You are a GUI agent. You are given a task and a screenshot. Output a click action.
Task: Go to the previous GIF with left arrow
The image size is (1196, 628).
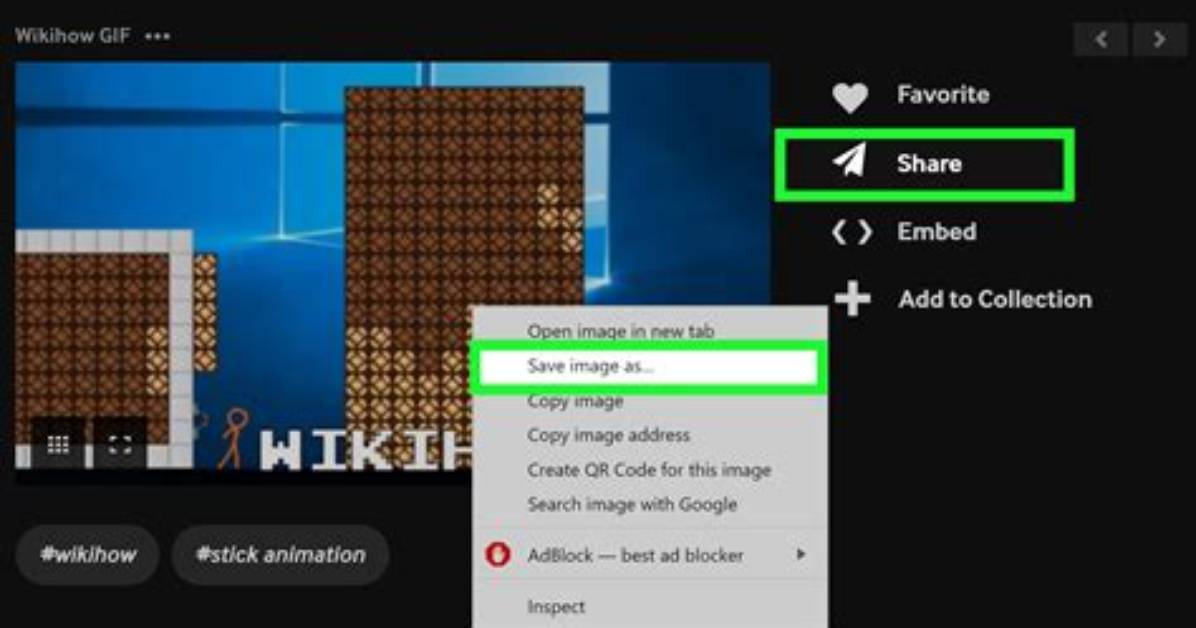1101,39
